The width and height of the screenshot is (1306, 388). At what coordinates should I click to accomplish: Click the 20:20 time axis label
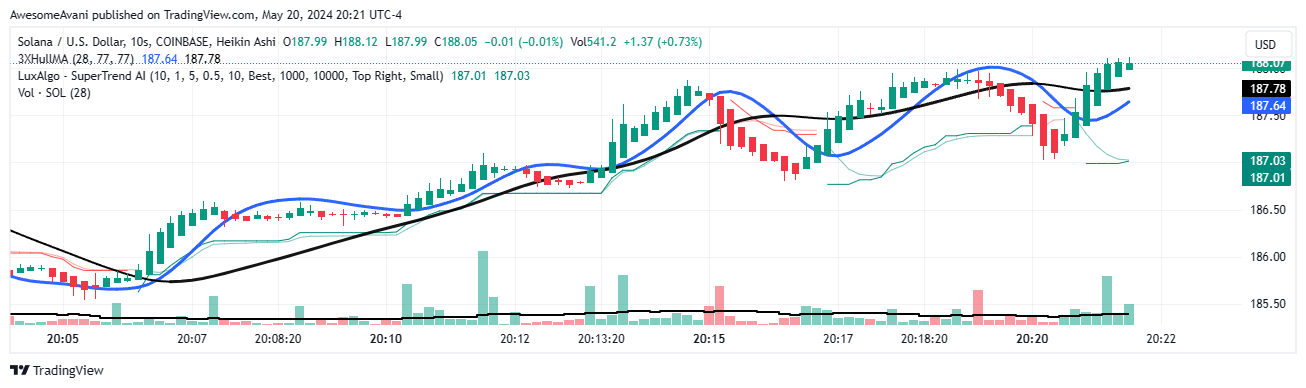1031,340
